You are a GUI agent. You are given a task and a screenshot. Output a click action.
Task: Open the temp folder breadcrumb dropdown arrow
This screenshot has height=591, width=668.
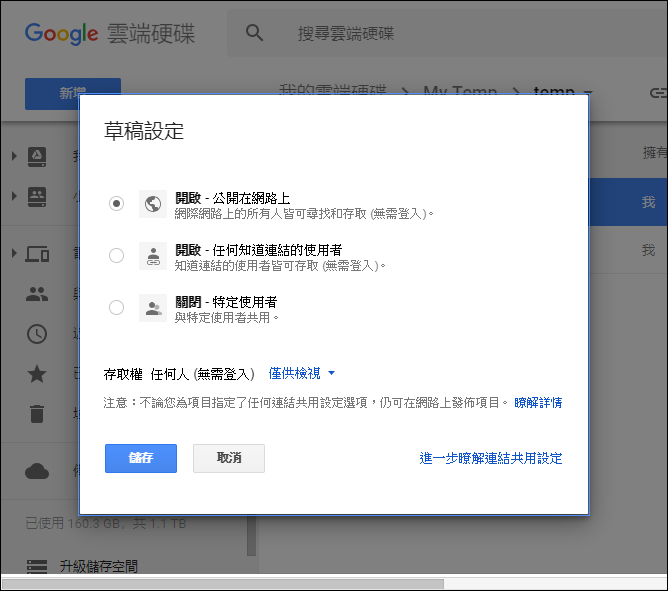coord(588,92)
